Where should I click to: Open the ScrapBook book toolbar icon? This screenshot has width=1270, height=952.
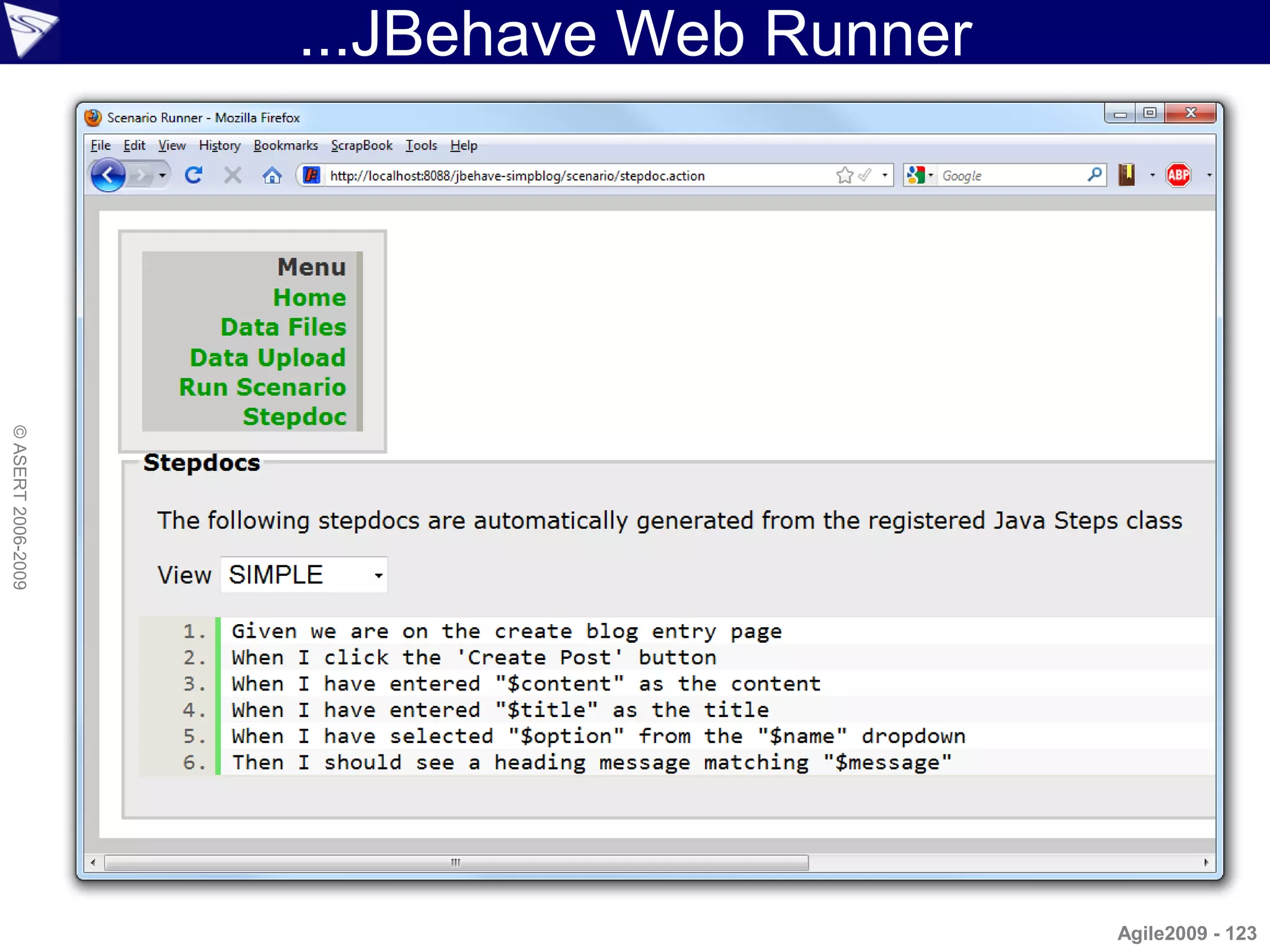point(1127,175)
